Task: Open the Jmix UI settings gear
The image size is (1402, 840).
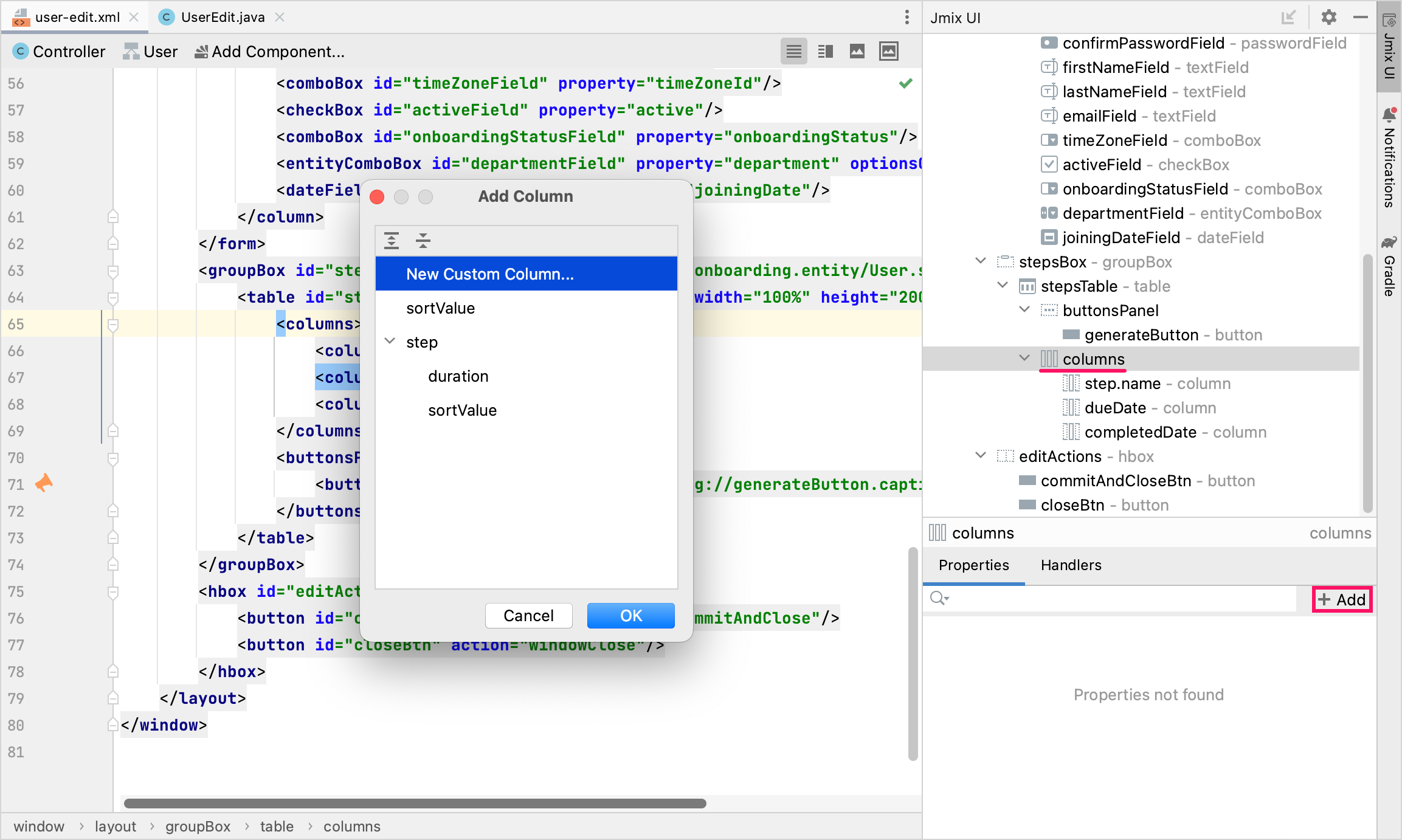Action: click(1329, 17)
